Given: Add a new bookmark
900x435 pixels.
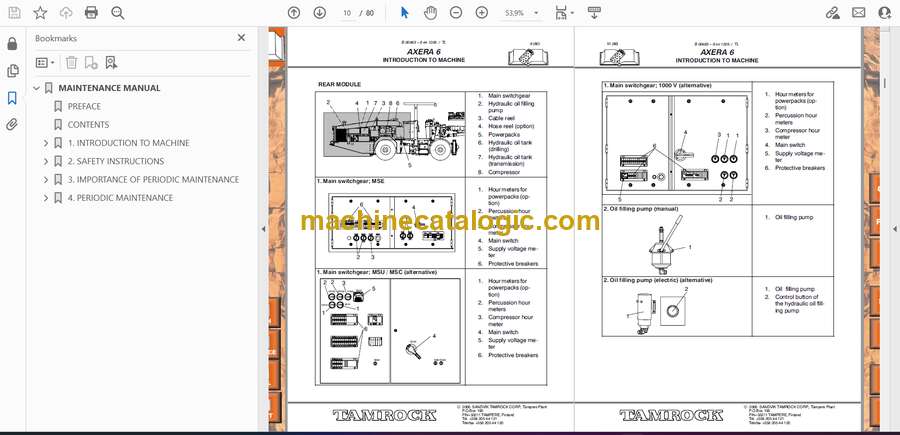Looking at the screenshot, I should (91, 63).
